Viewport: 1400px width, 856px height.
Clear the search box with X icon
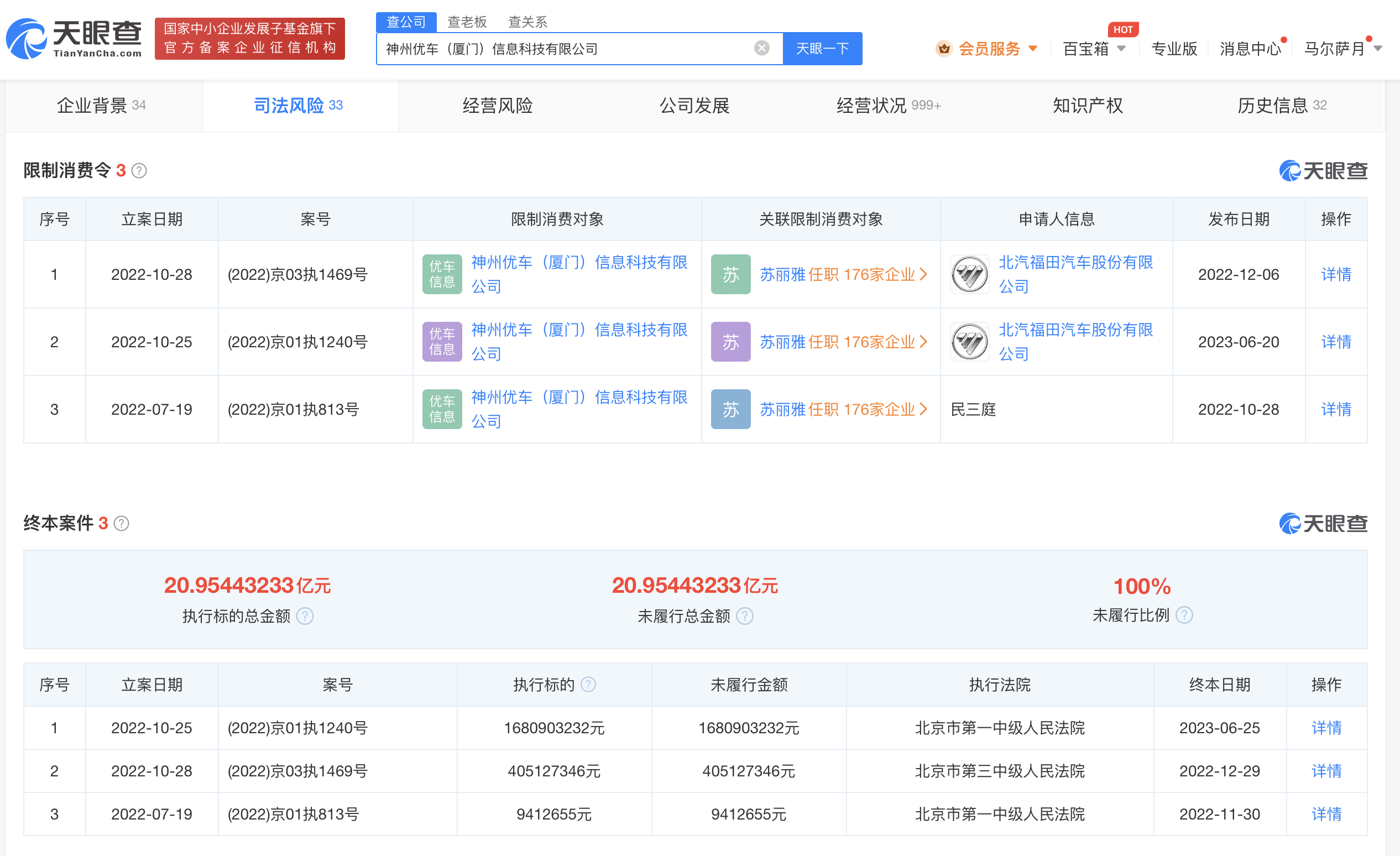click(x=762, y=48)
